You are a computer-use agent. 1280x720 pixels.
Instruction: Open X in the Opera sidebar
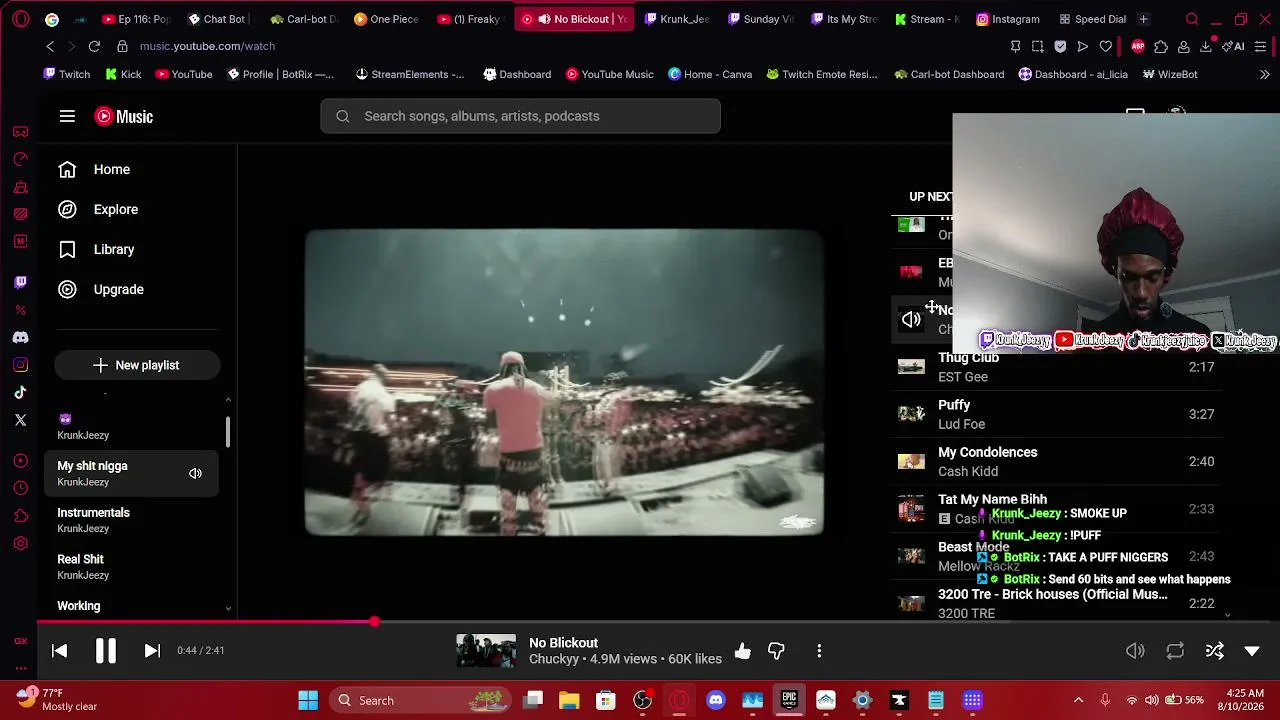point(20,420)
